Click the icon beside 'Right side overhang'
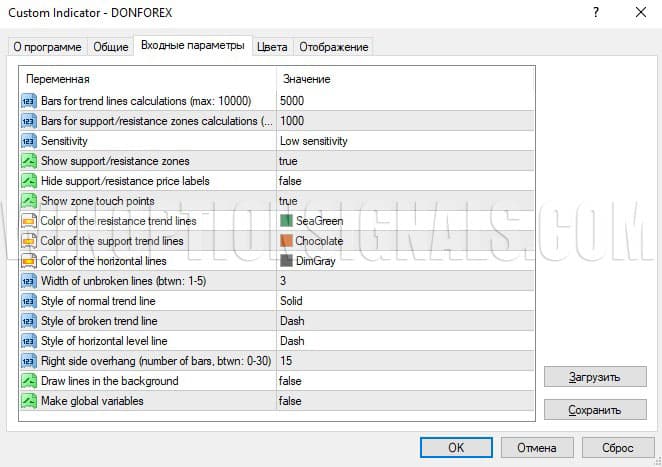Viewport: 662px width, 467px height. pyautogui.click(x=29, y=361)
